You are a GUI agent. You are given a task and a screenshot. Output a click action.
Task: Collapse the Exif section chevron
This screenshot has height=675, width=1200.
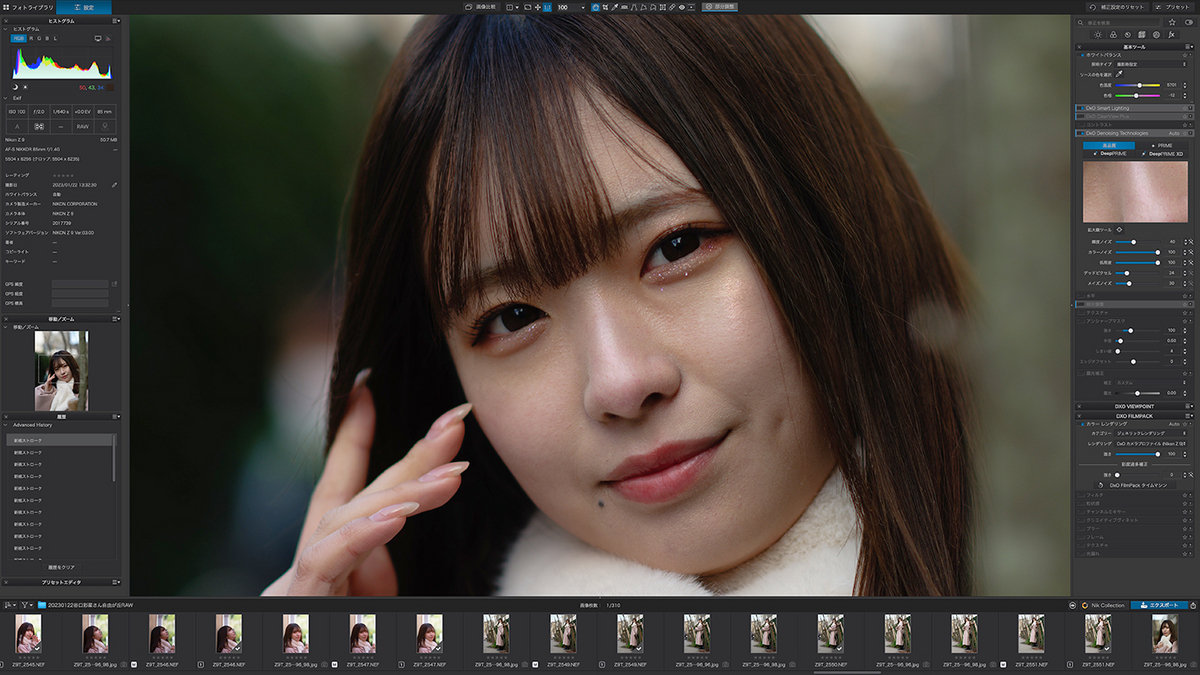pos(5,98)
